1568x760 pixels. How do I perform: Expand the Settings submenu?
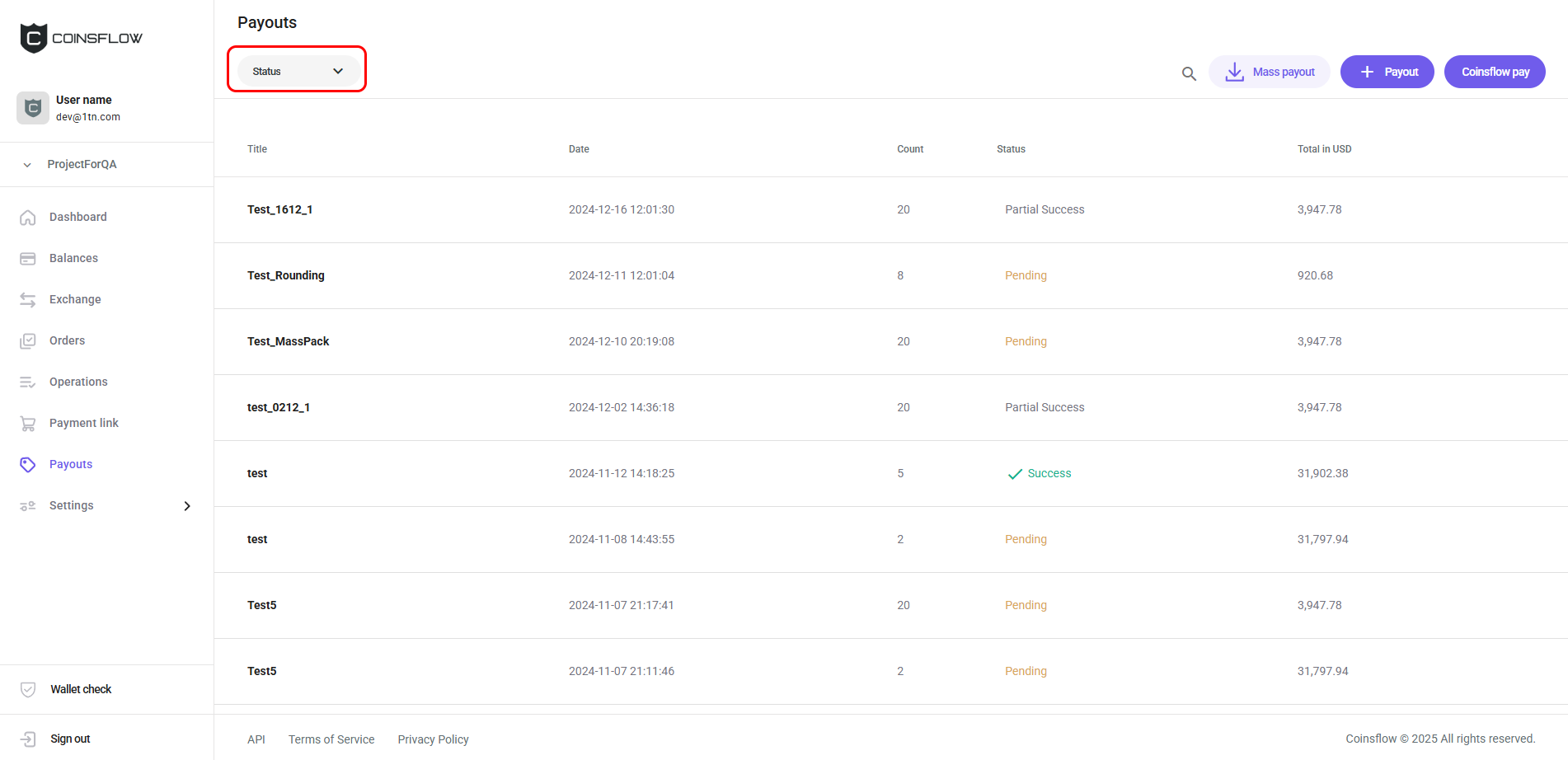(71, 505)
